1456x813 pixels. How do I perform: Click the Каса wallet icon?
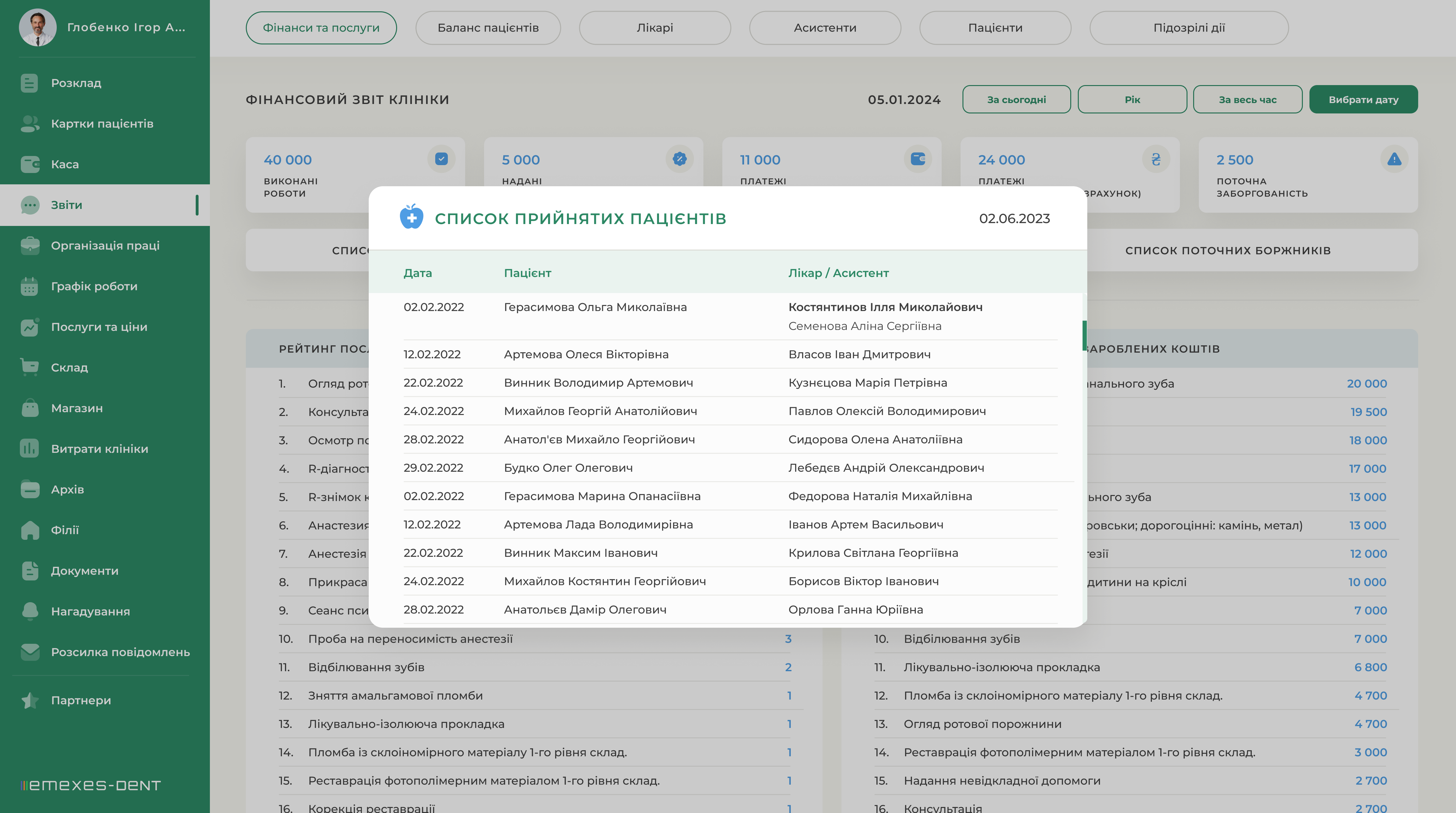29,164
